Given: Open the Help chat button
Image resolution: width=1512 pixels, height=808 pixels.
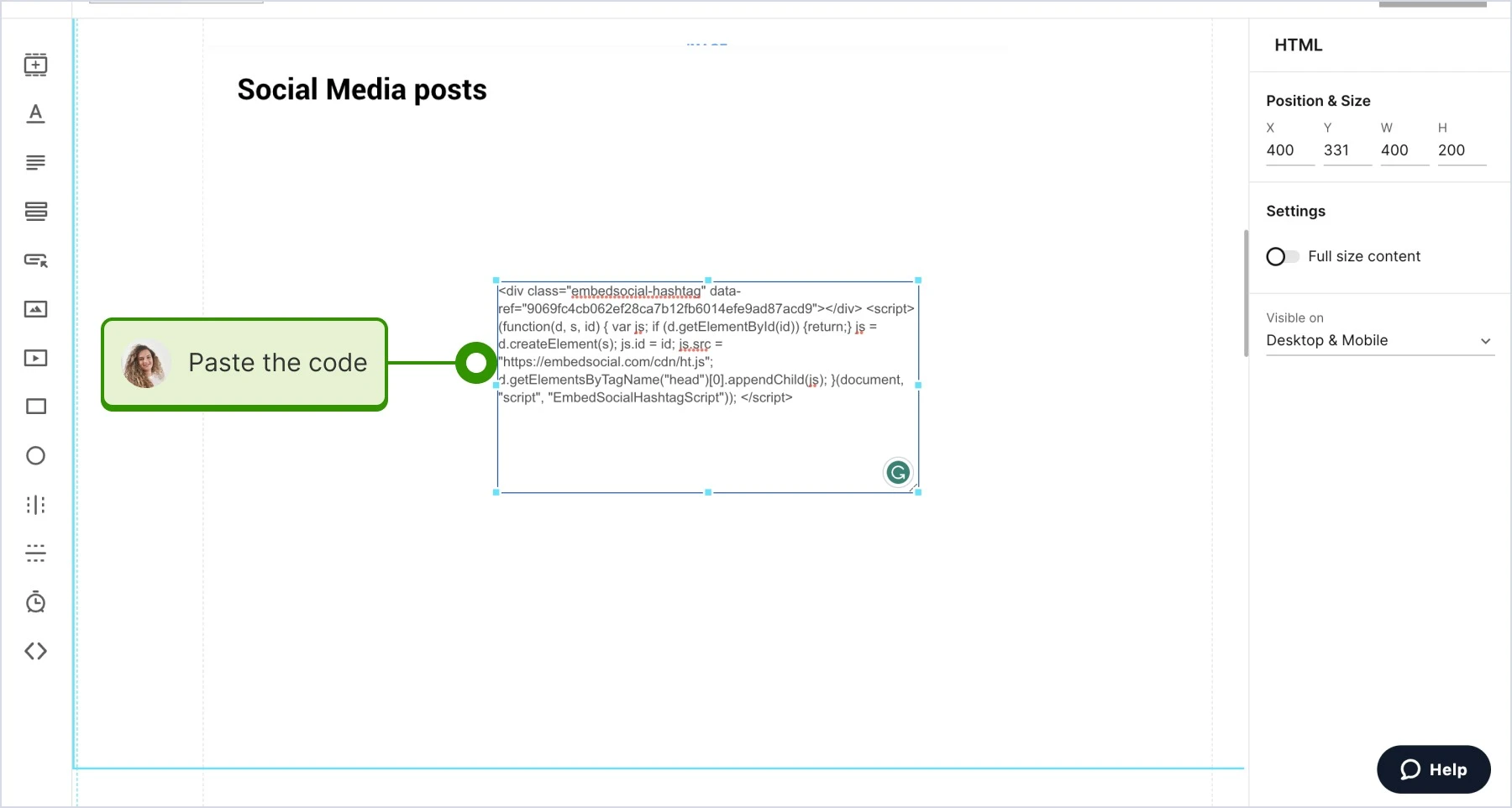Looking at the screenshot, I should point(1433,769).
